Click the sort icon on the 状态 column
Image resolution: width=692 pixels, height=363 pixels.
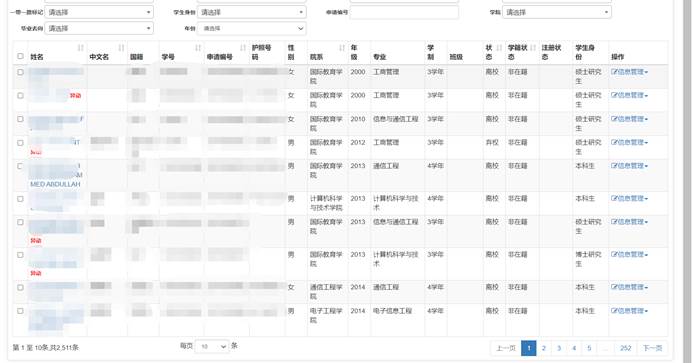[x=499, y=48]
